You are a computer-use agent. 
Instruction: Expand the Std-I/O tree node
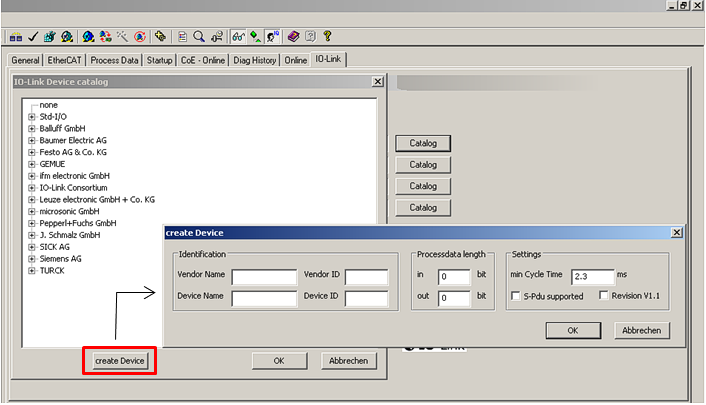coord(32,117)
